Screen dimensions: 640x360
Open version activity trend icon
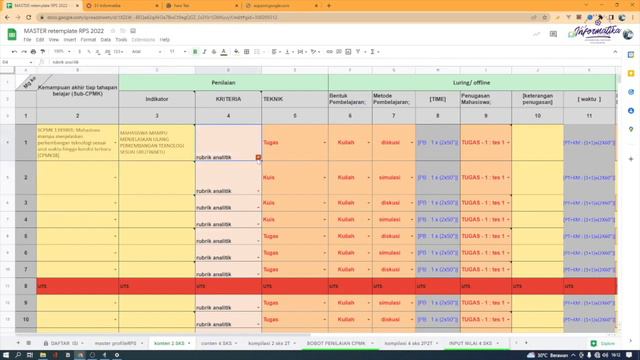tap(536, 34)
